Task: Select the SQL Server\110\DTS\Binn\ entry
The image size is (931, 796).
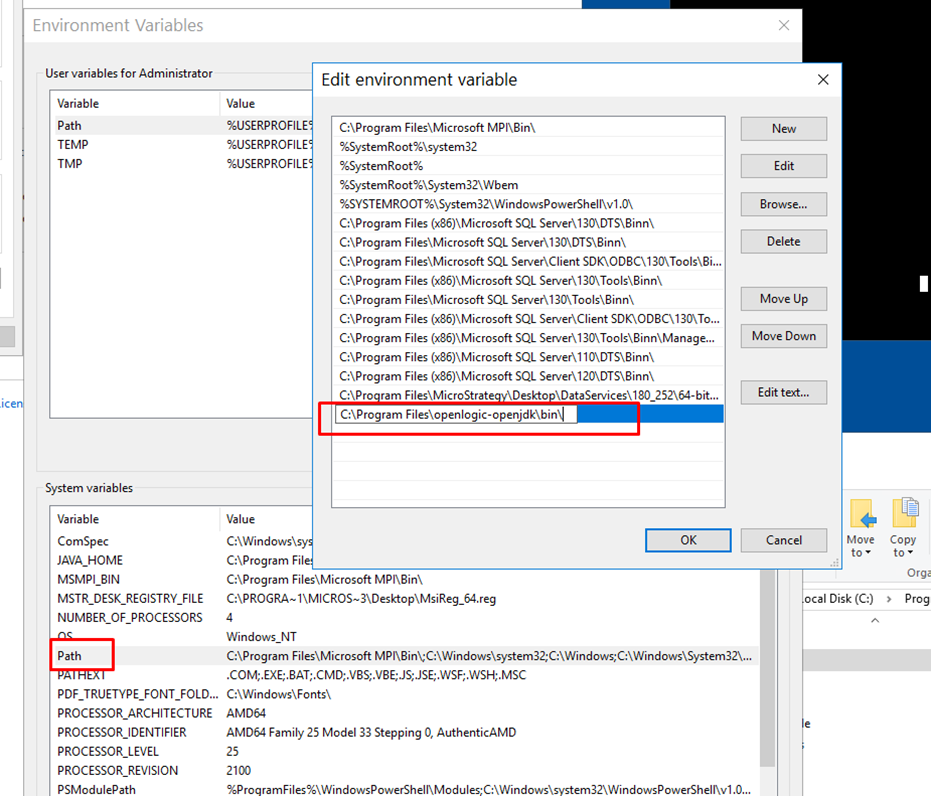Action: pyautogui.click(x=528, y=357)
